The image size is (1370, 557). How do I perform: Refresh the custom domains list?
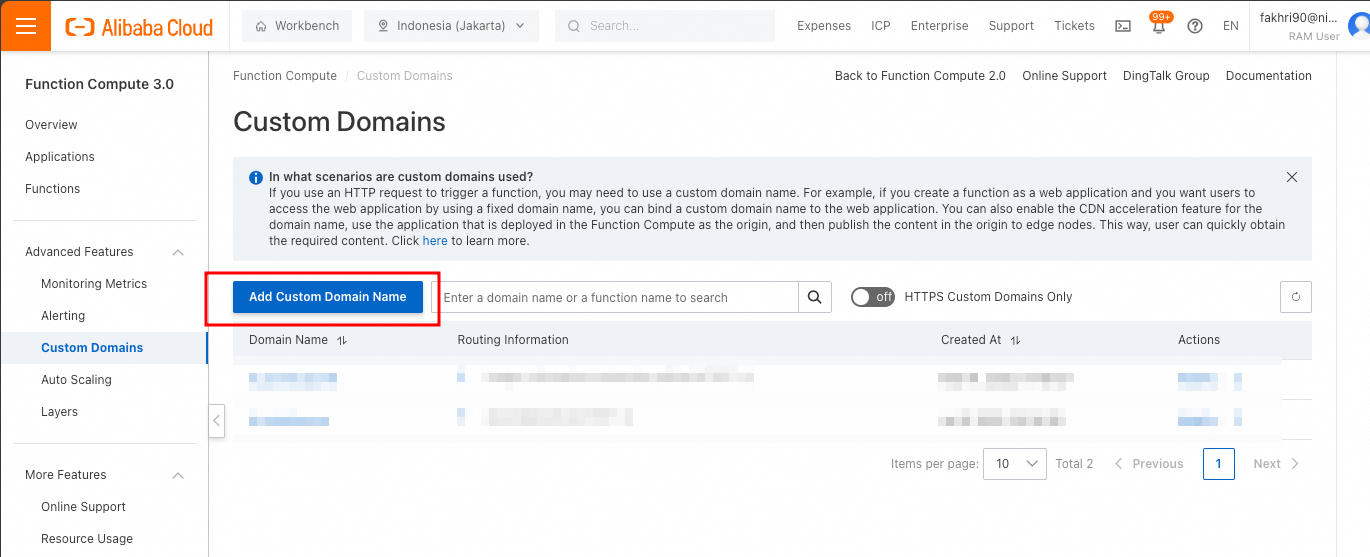click(x=1296, y=297)
